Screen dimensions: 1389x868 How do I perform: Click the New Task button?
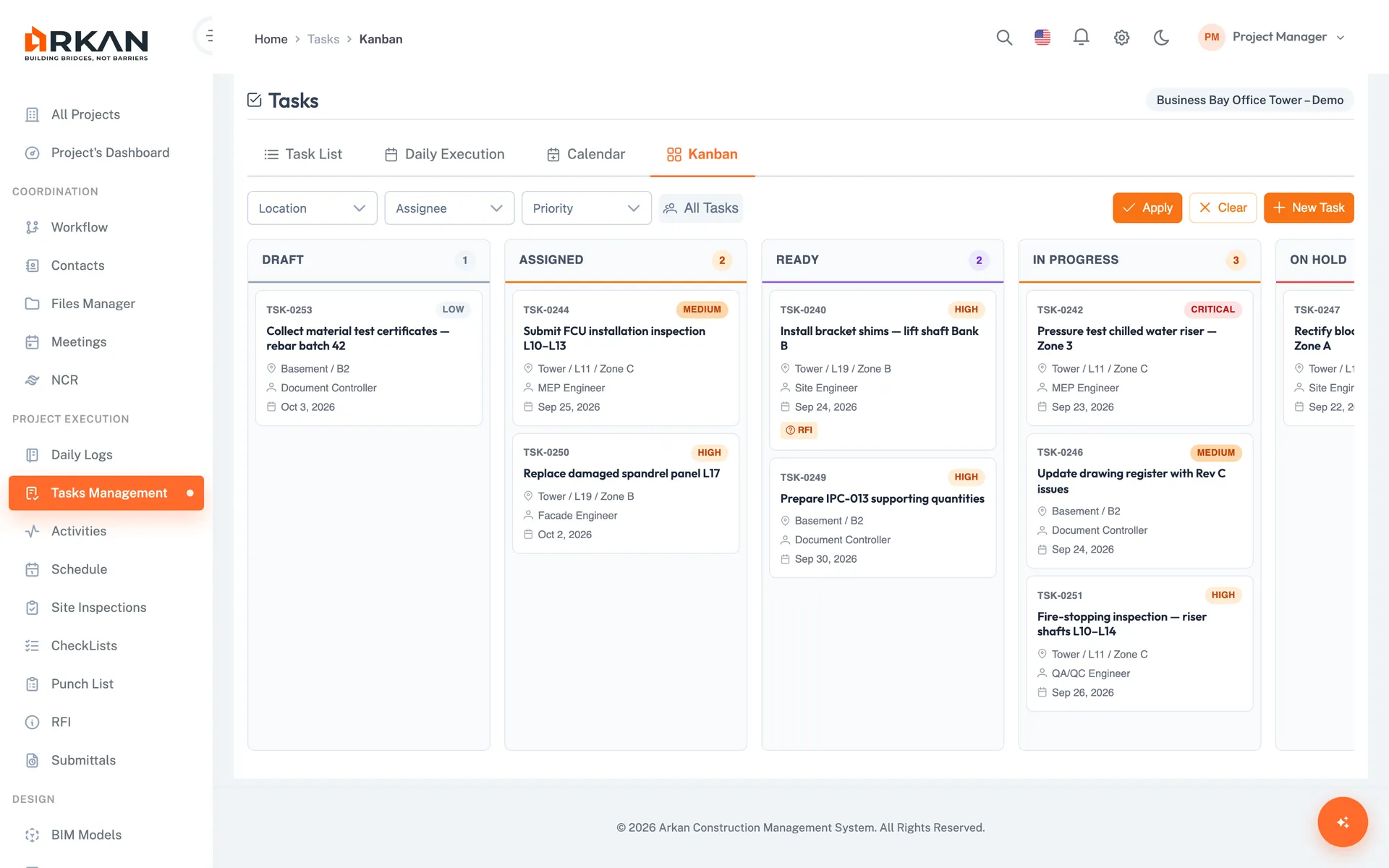[x=1308, y=208]
